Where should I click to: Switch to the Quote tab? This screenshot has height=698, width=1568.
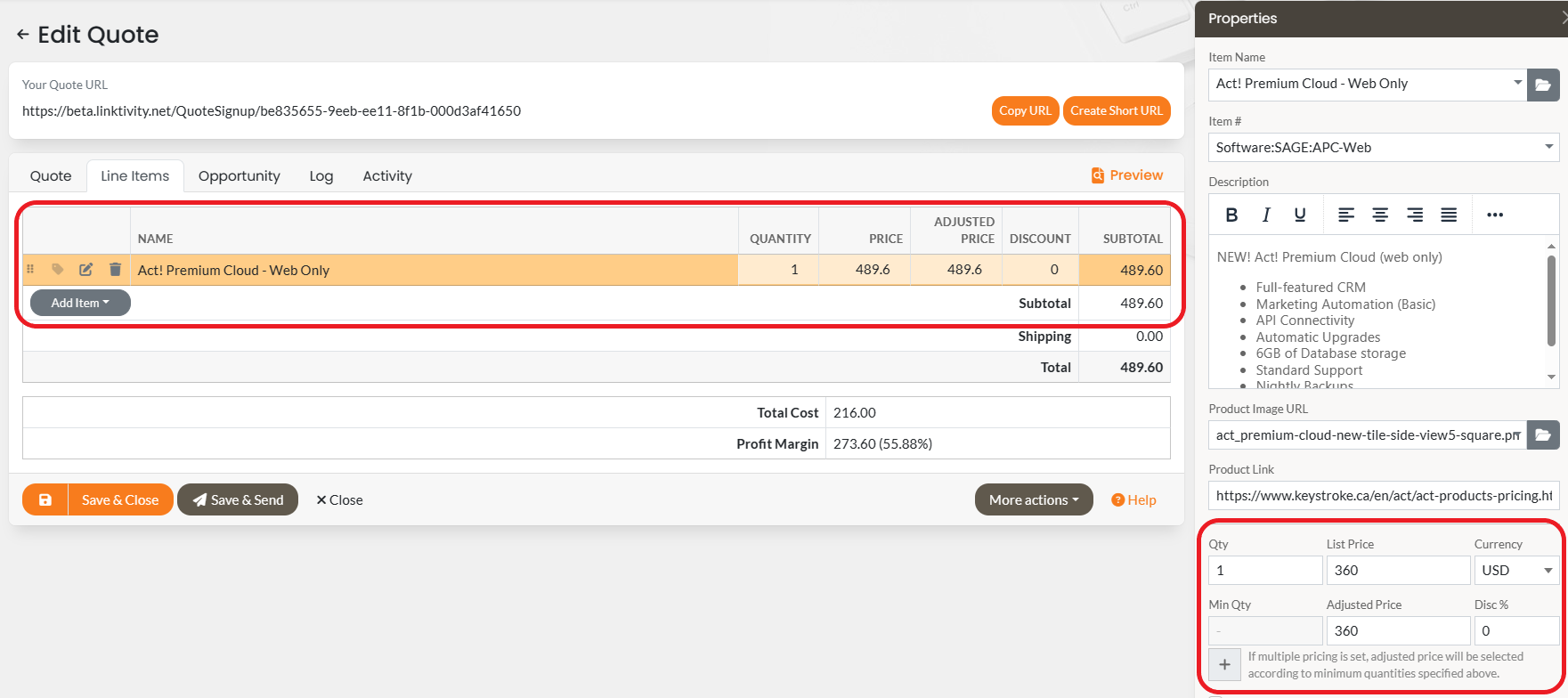coord(51,176)
